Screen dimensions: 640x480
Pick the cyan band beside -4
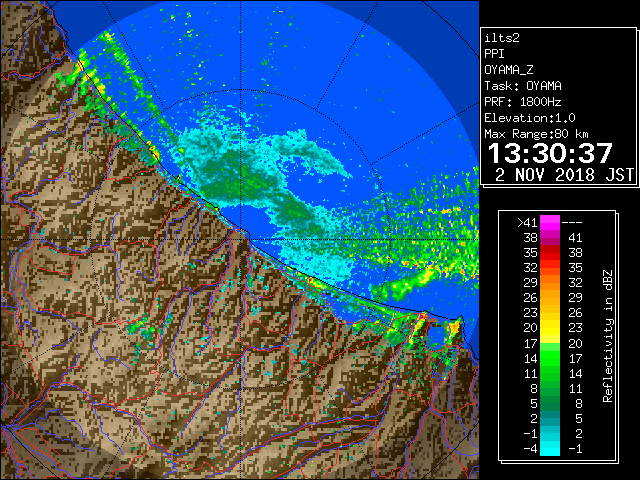(x=550, y=449)
